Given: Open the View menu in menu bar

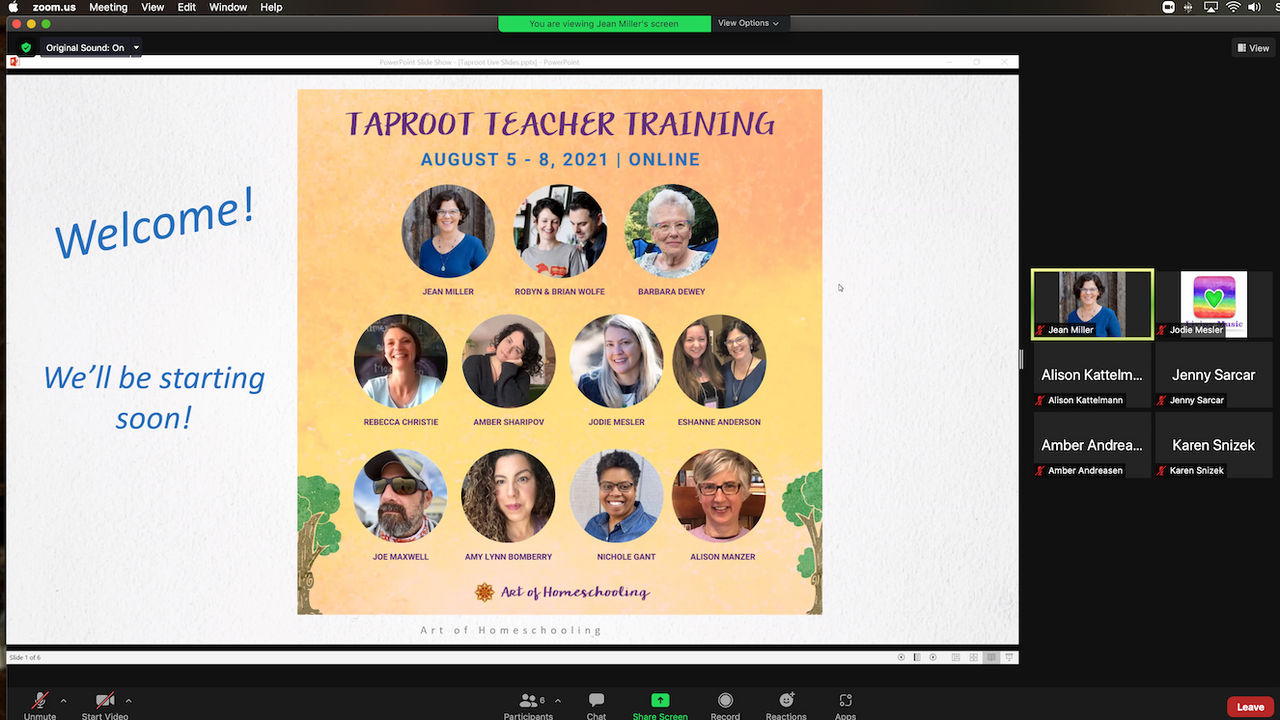Looking at the screenshot, I should [152, 7].
